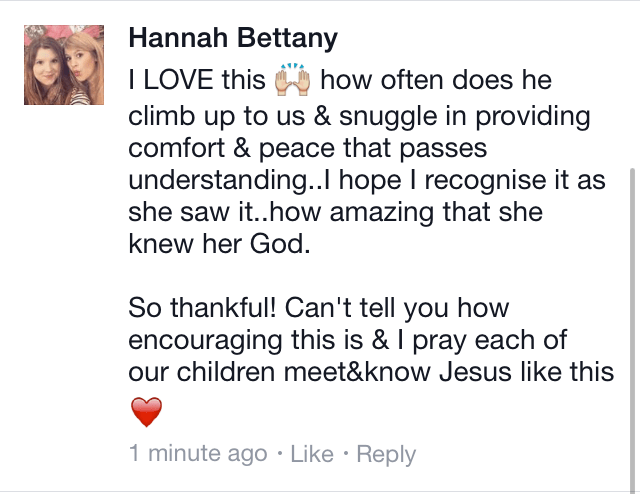Reply to Hannah Bettany's comment
Viewport: 640px width, 494px height.
tap(386, 454)
